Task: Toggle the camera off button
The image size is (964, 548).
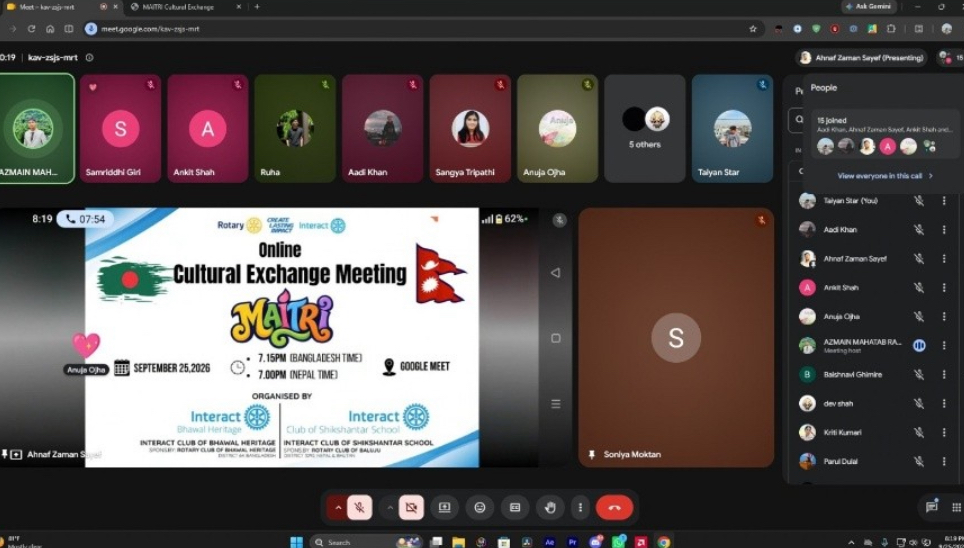Action: [411, 507]
